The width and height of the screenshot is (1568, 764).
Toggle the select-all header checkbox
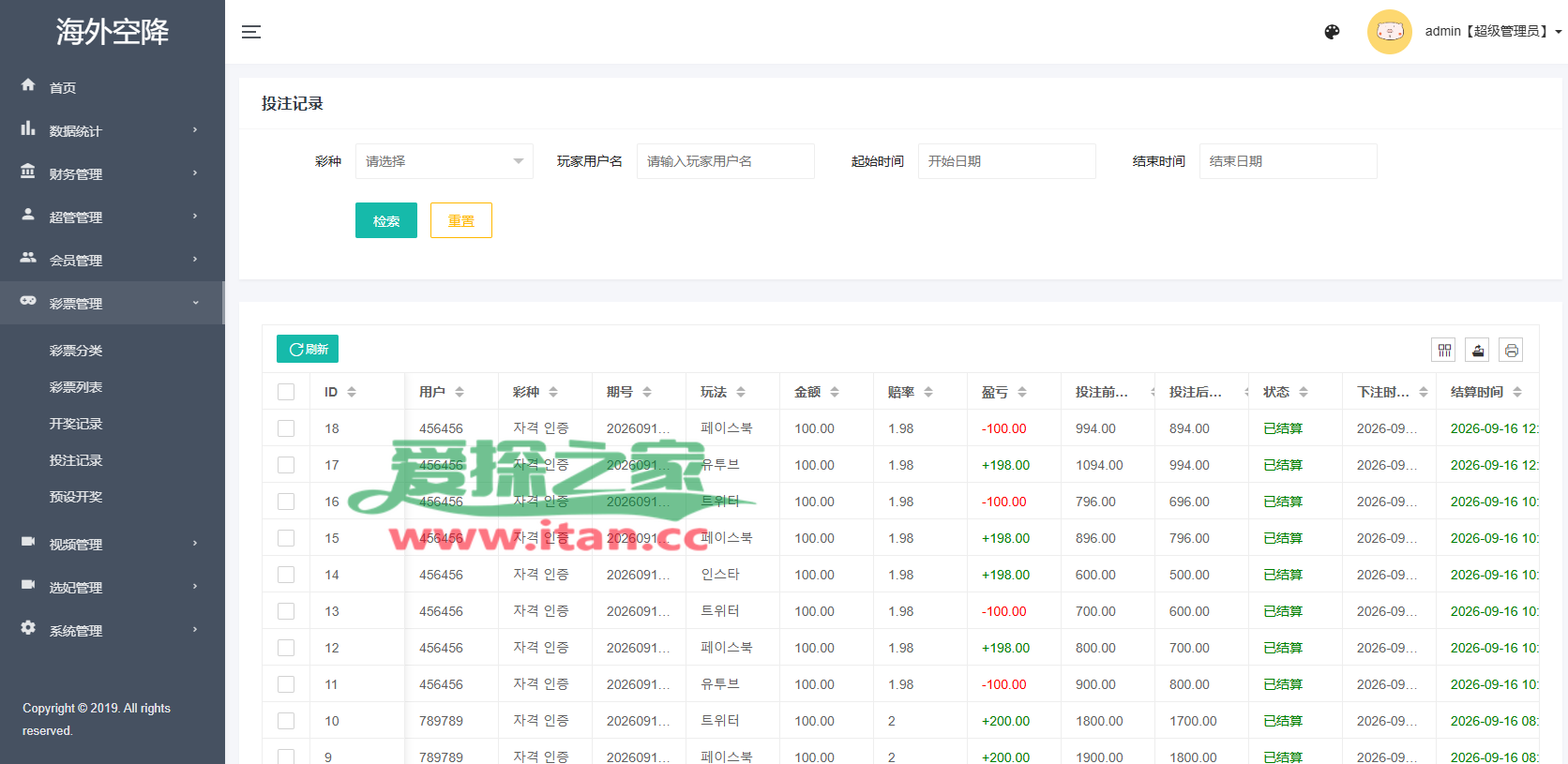(x=286, y=392)
